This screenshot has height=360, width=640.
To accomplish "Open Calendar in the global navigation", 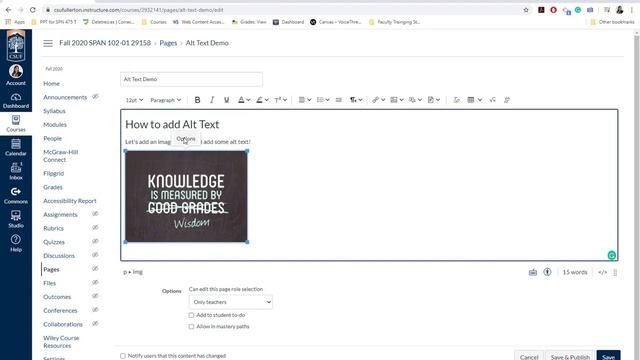I will tap(16, 147).
